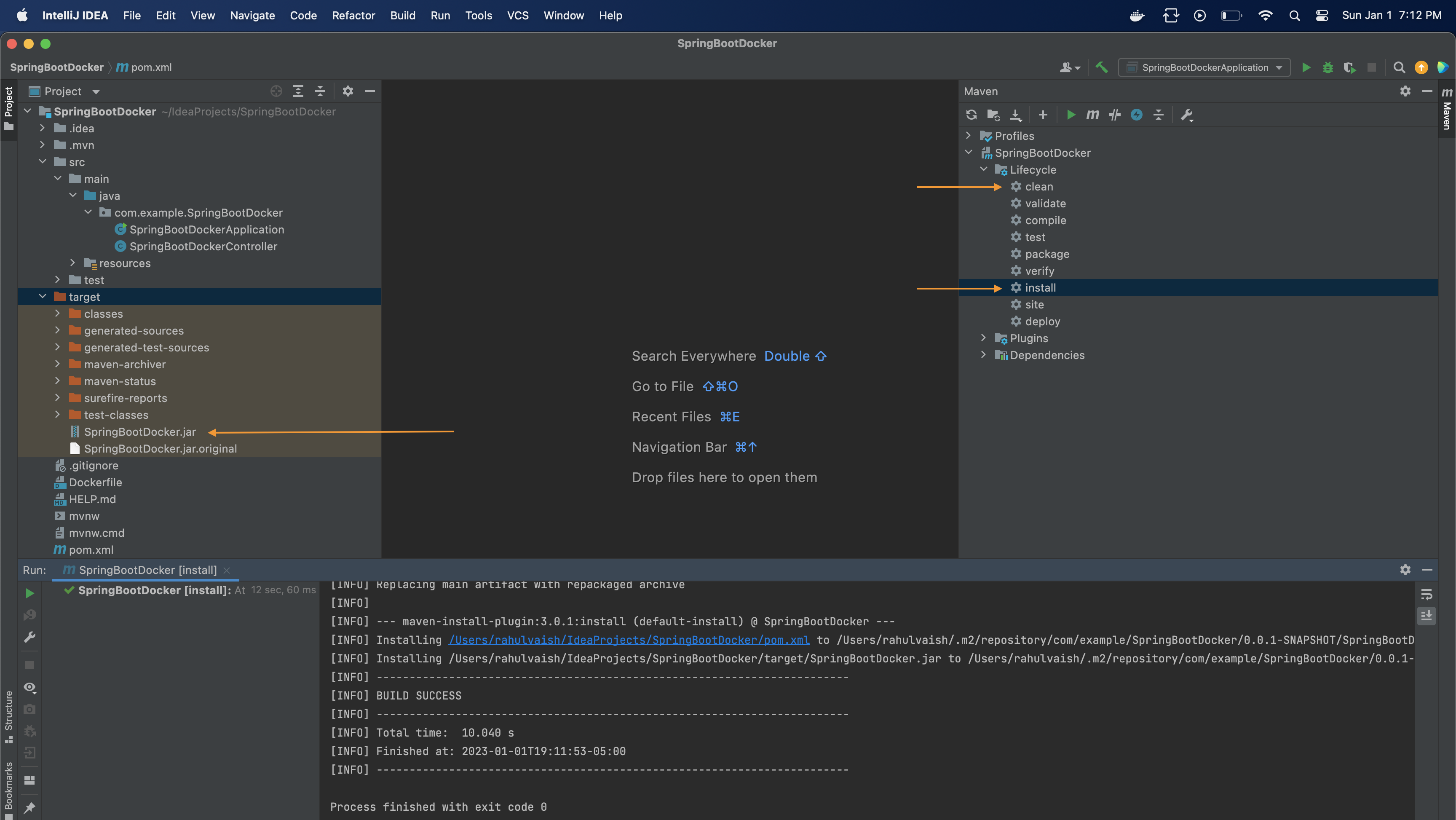
Task: Select the package lifecycle goal
Action: coord(1047,254)
